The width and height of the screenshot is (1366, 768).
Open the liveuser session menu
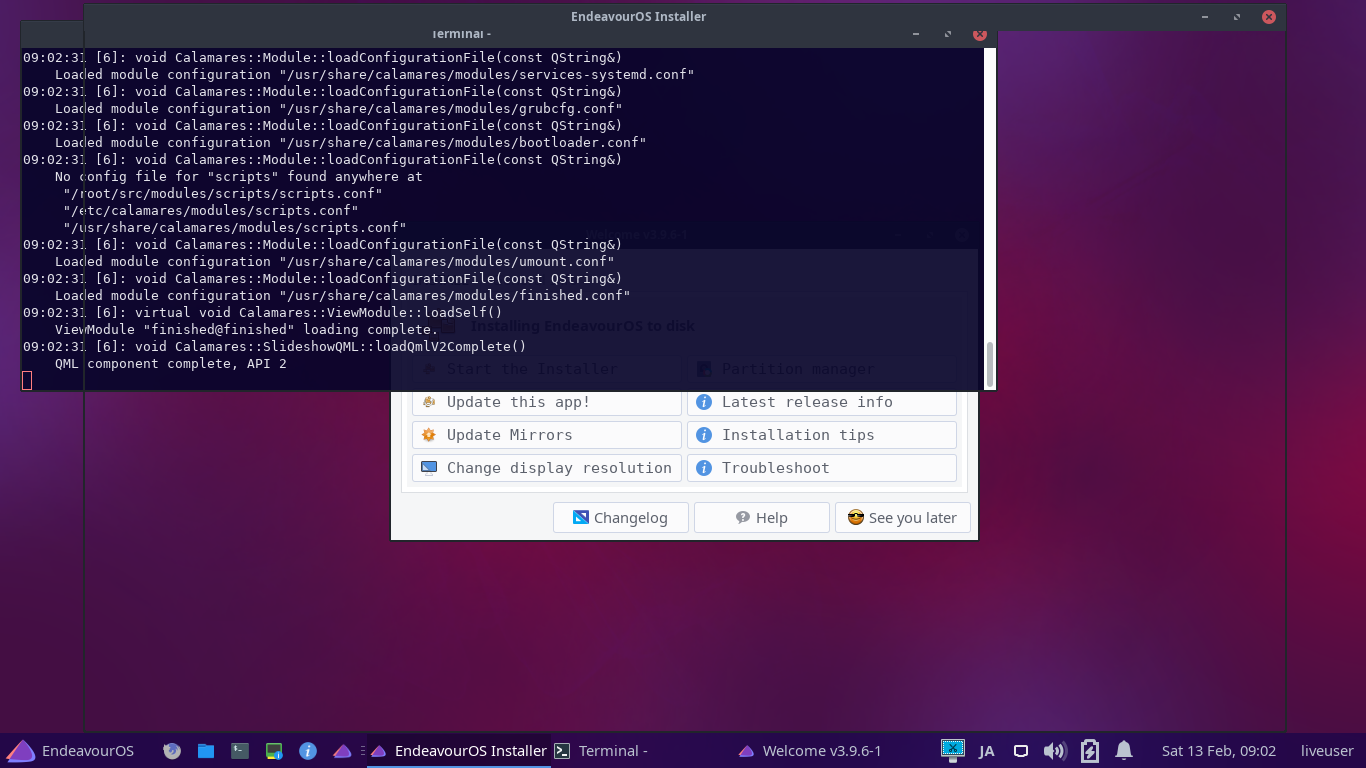[1327, 751]
